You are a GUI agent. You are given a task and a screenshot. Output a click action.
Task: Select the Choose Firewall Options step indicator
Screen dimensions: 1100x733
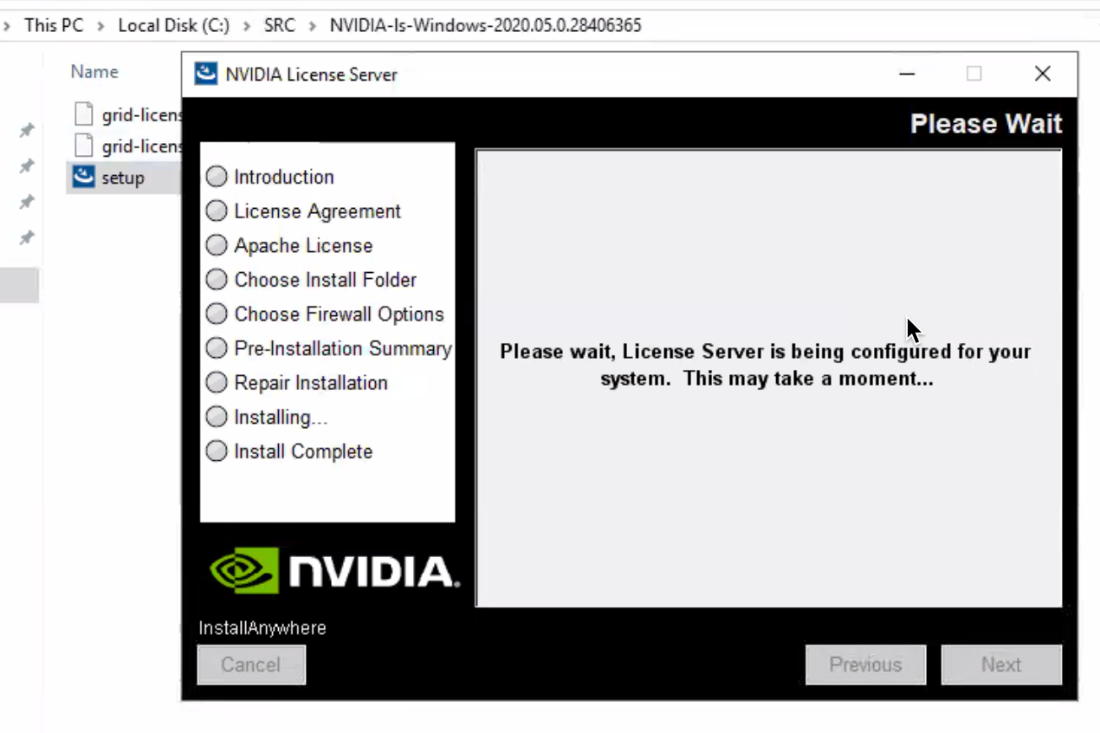(217, 314)
